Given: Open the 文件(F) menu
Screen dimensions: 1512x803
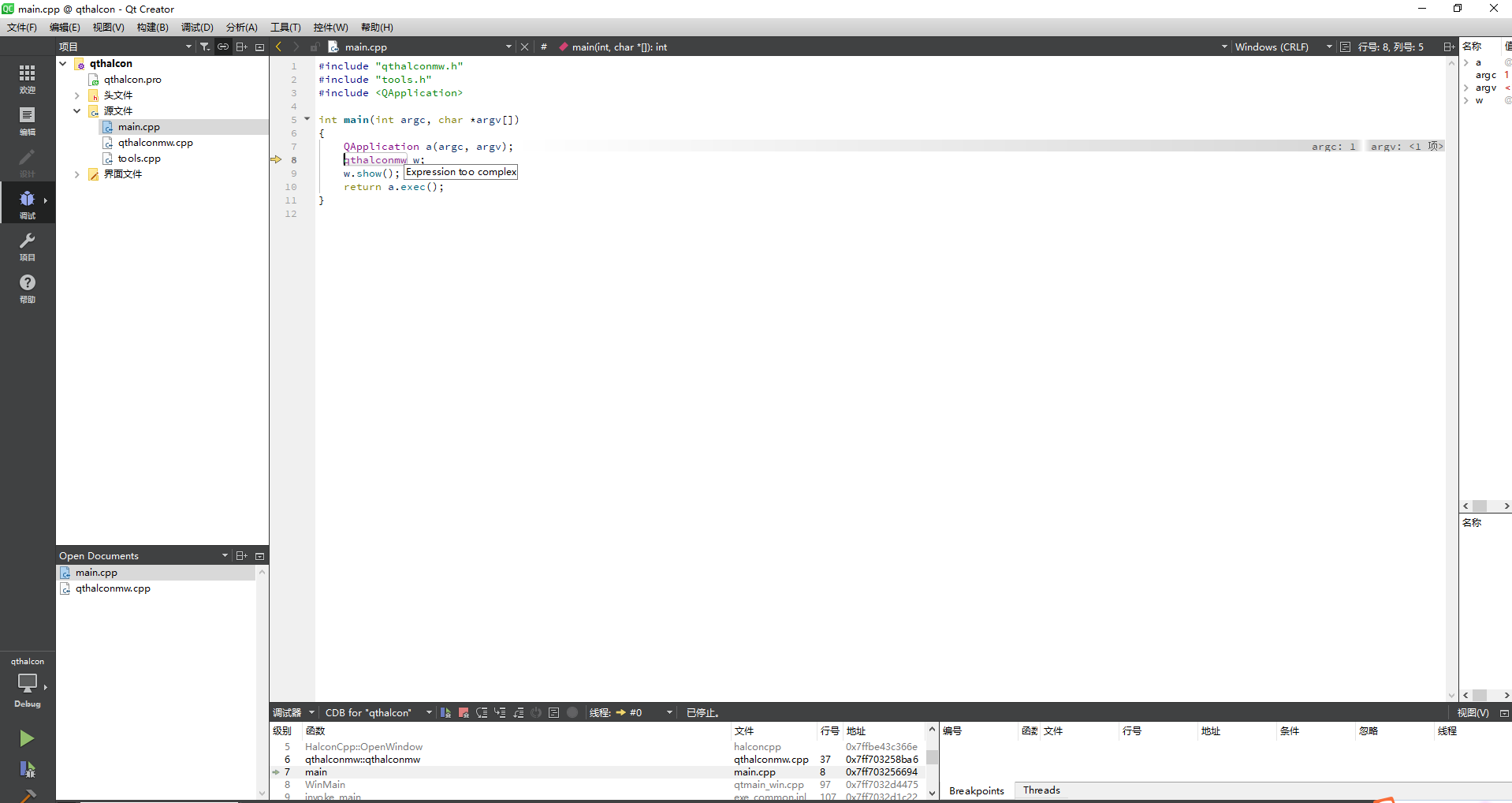Looking at the screenshot, I should click(22, 27).
